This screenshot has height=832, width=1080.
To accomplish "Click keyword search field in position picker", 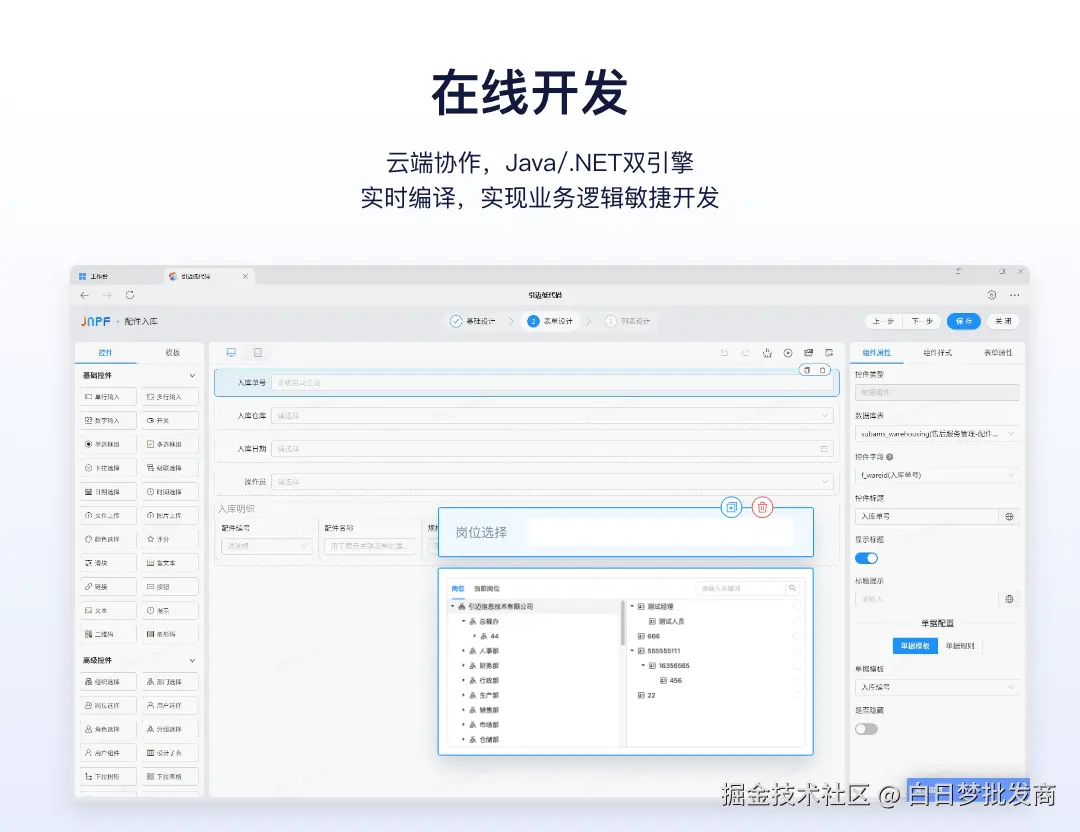I will 740,588.
